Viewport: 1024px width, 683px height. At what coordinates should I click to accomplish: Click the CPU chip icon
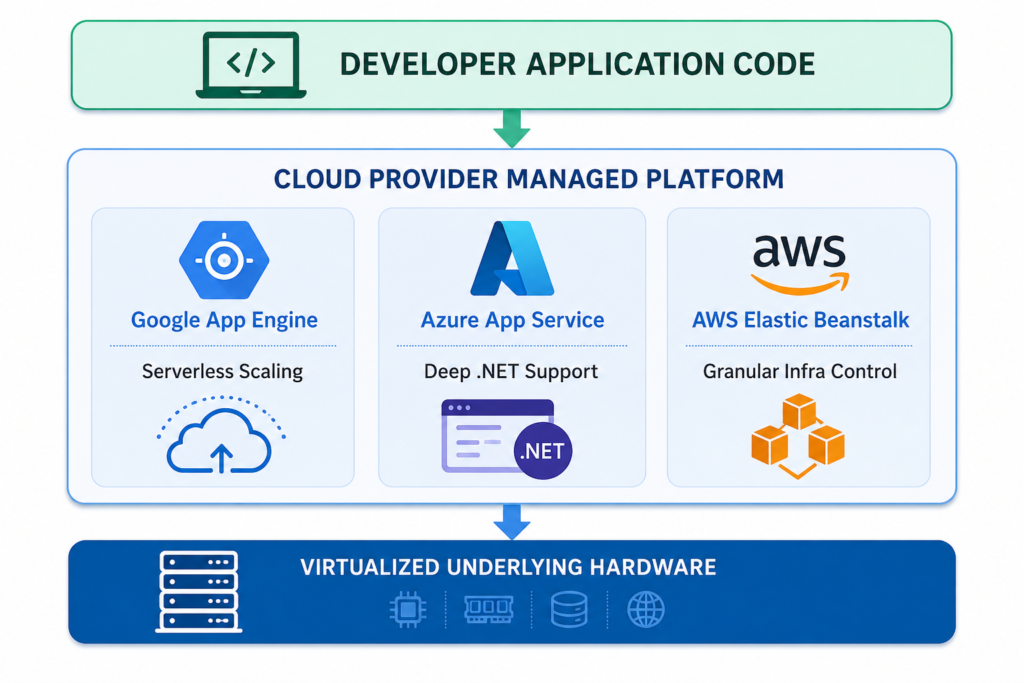(408, 610)
